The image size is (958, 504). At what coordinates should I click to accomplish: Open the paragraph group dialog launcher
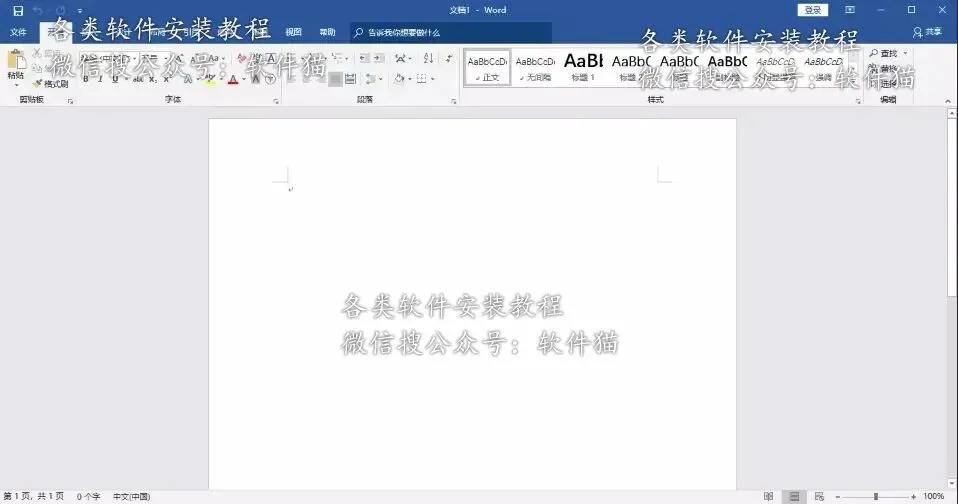[x=454, y=101]
